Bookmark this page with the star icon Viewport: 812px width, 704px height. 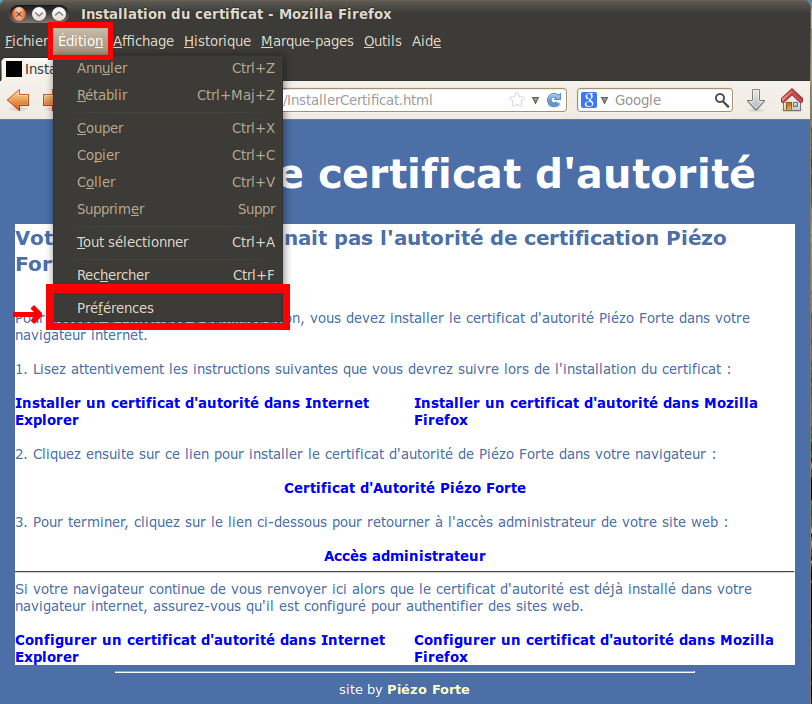pos(516,100)
